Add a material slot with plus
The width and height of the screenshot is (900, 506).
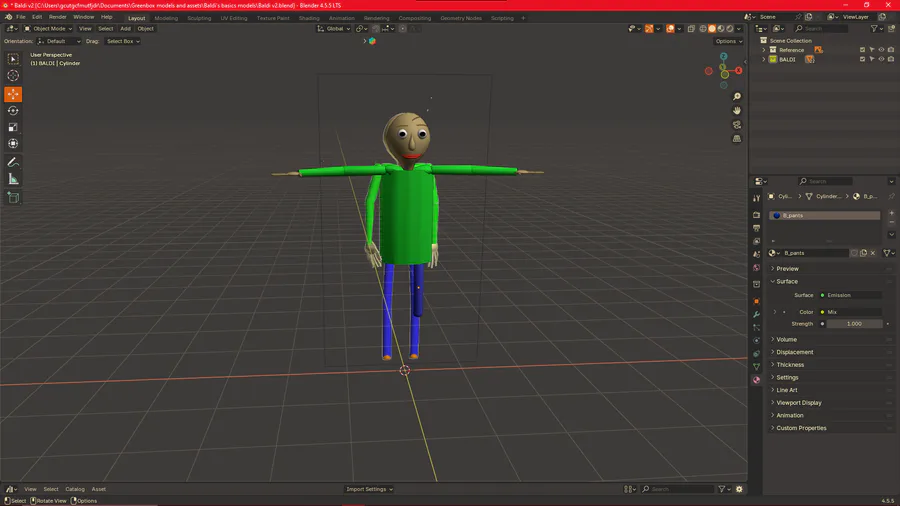(891, 213)
